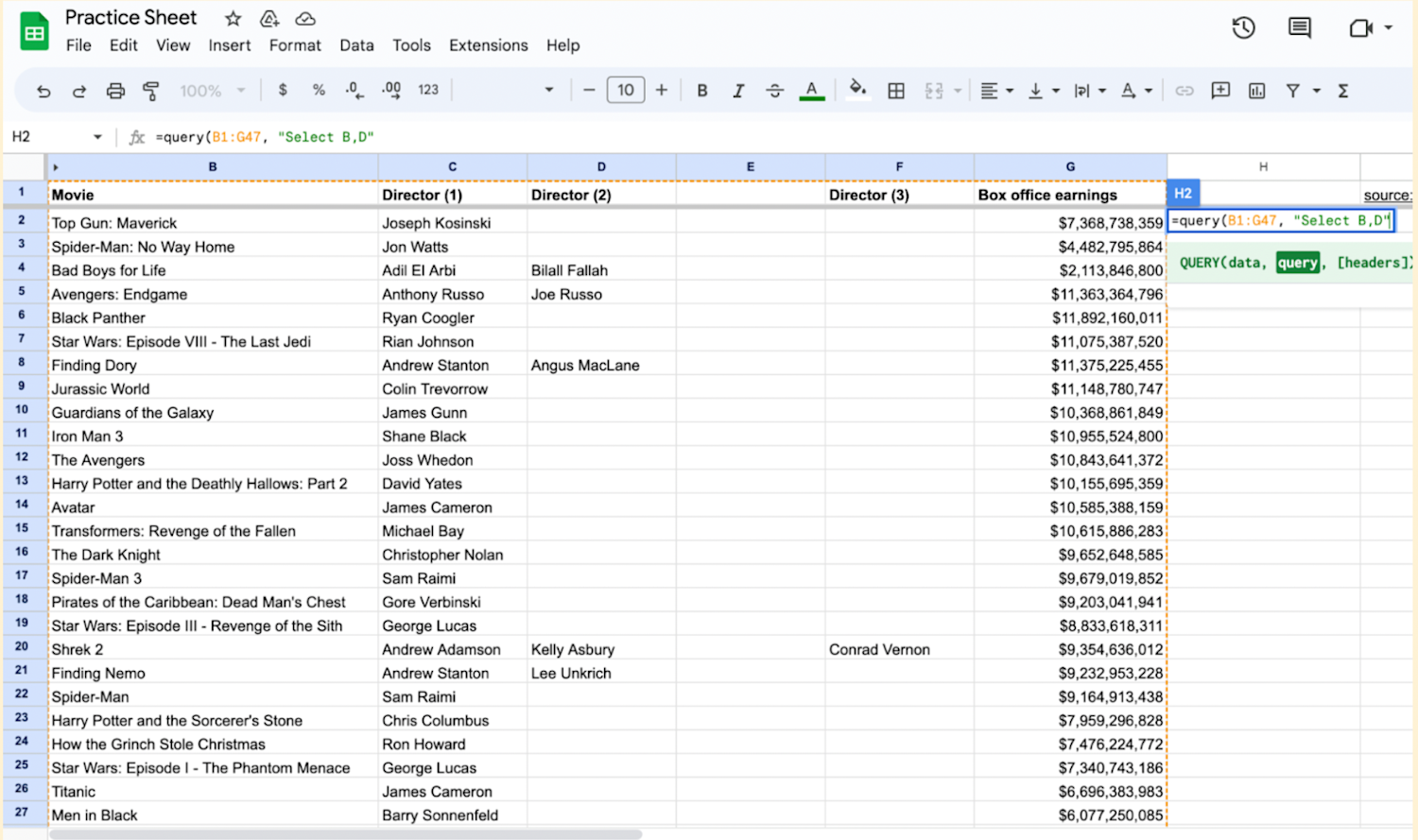Expand the Name box dropdown arrow
Image resolution: width=1418 pixels, height=840 pixels.
point(97,137)
